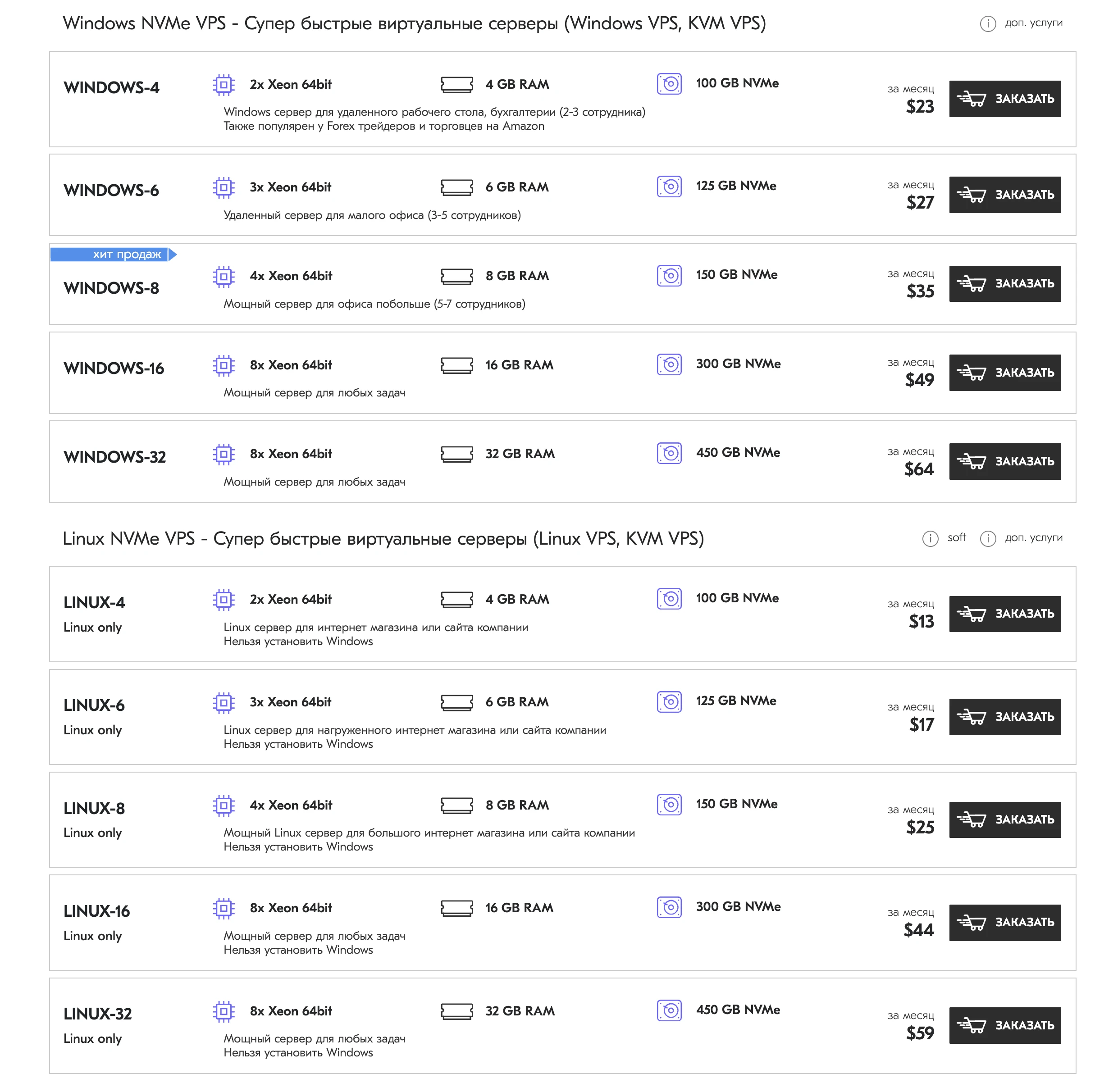1095x1092 pixels.
Task: Click the RAM icon in LINUX-16 row
Action: (x=457, y=908)
